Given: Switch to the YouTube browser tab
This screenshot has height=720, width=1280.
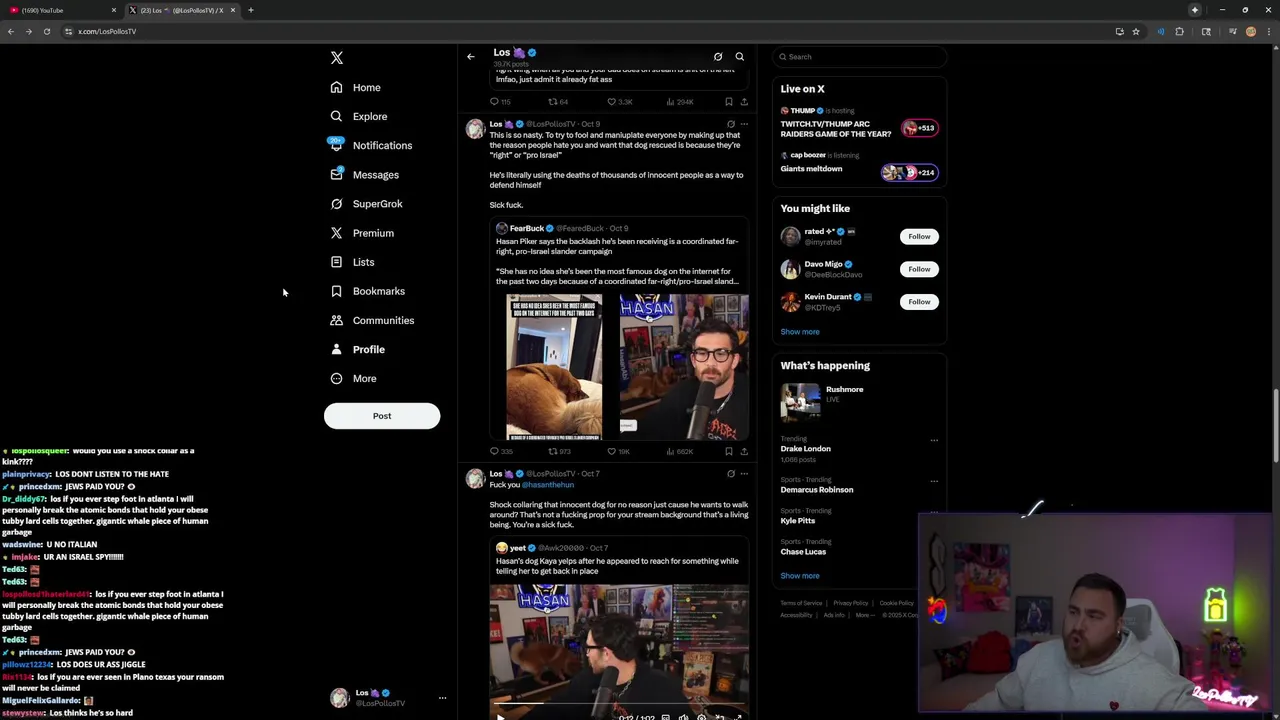Looking at the screenshot, I should [60, 10].
